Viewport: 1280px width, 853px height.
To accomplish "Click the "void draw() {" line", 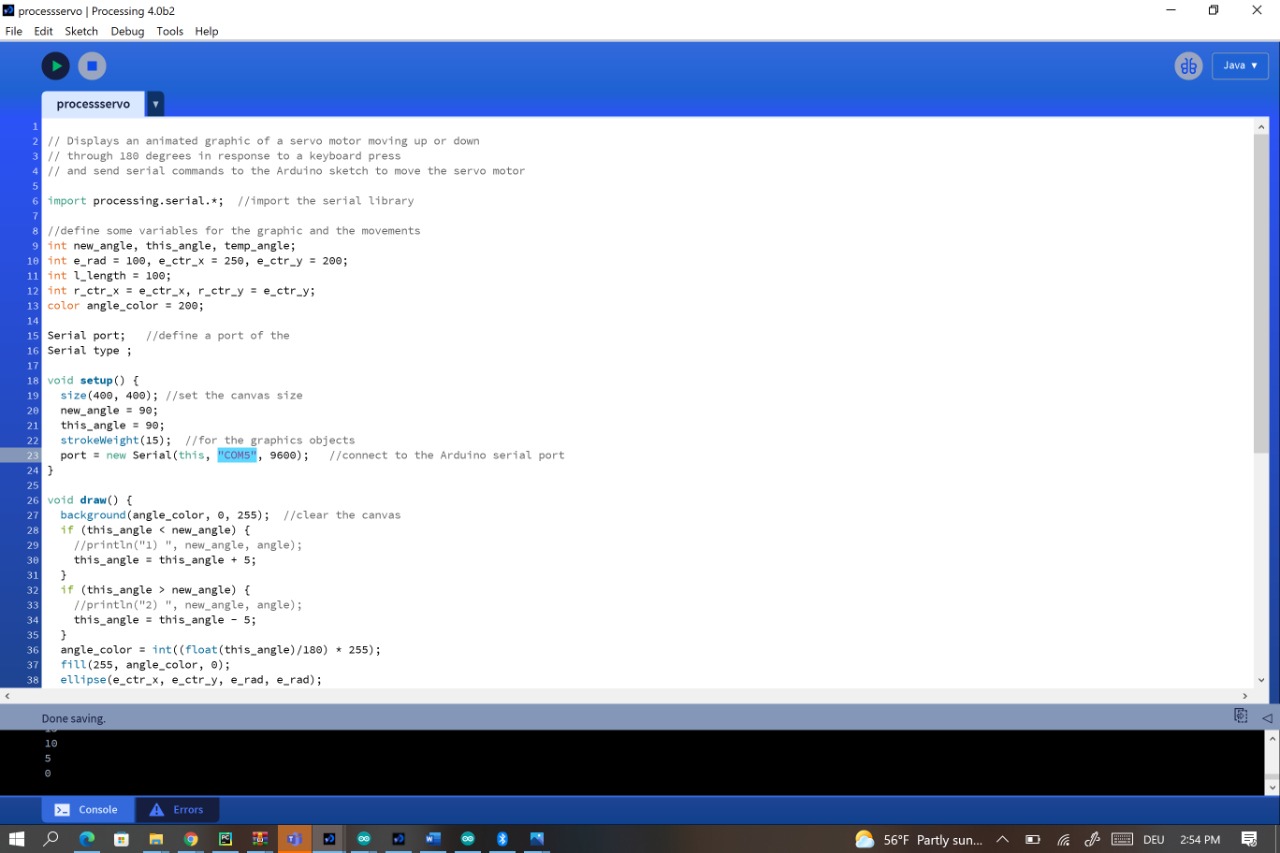I will click(x=90, y=500).
